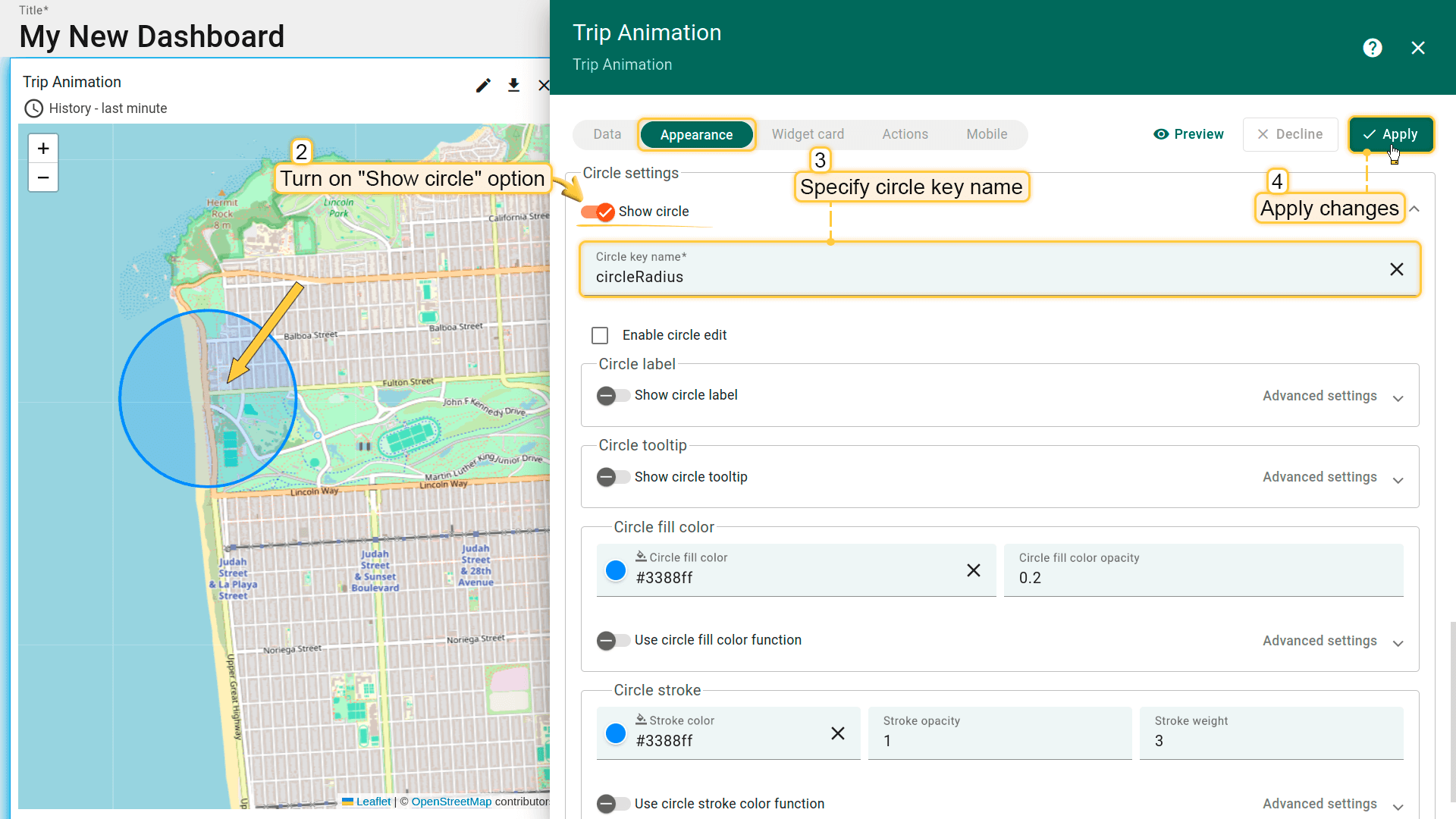Viewport: 1456px width, 819px height.
Task: Go to the Actions tab
Action: (x=905, y=134)
